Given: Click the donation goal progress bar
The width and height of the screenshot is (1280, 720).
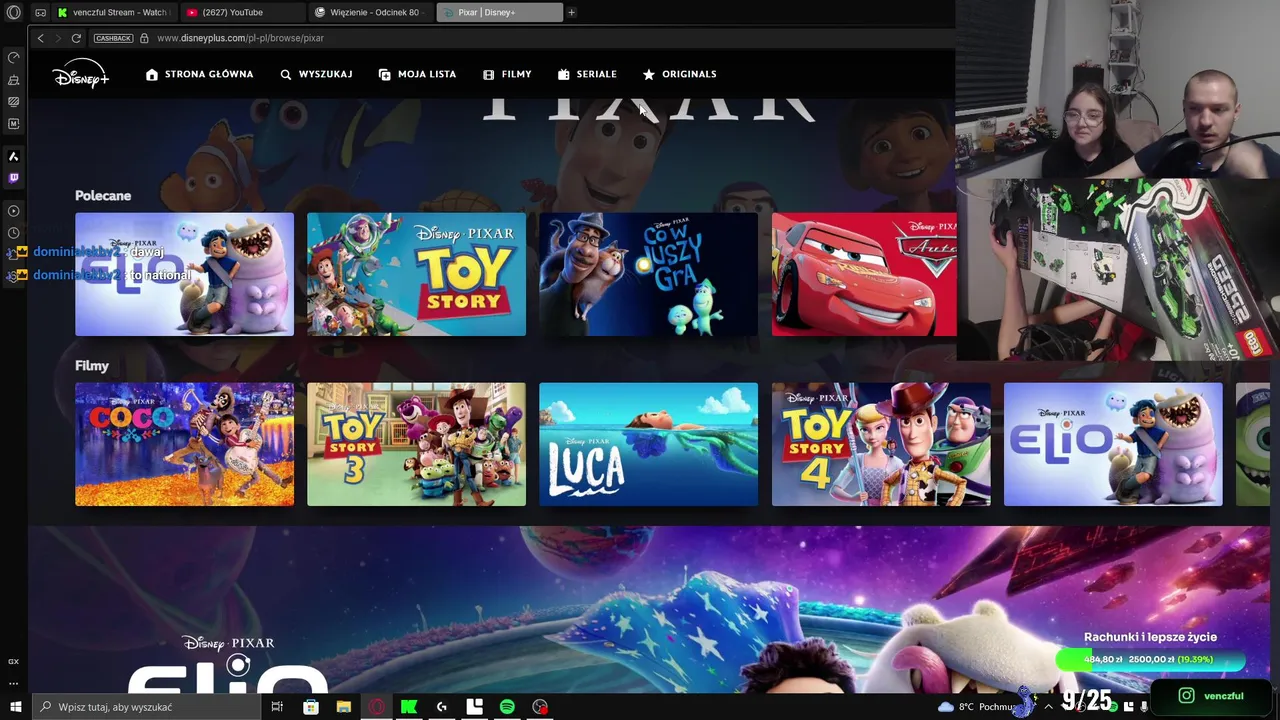Looking at the screenshot, I should tap(1151, 660).
